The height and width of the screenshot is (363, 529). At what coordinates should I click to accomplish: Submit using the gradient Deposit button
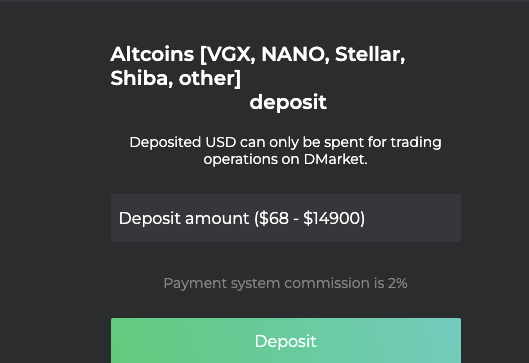point(286,340)
